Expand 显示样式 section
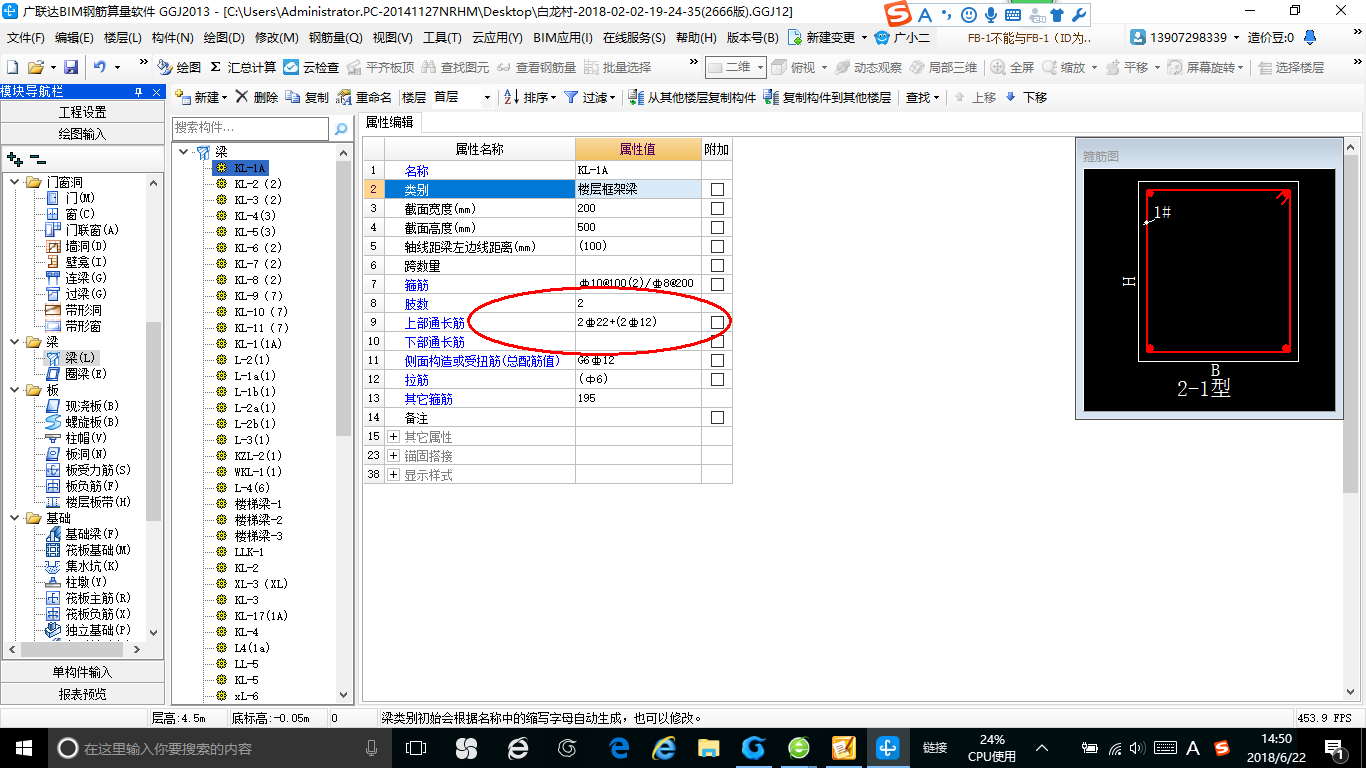 [x=394, y=475]
